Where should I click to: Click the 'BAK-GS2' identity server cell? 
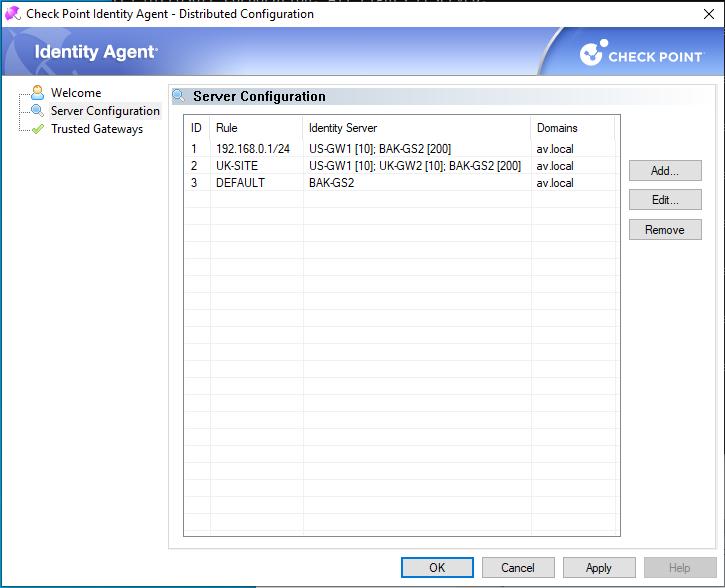(x=332, y=183)
